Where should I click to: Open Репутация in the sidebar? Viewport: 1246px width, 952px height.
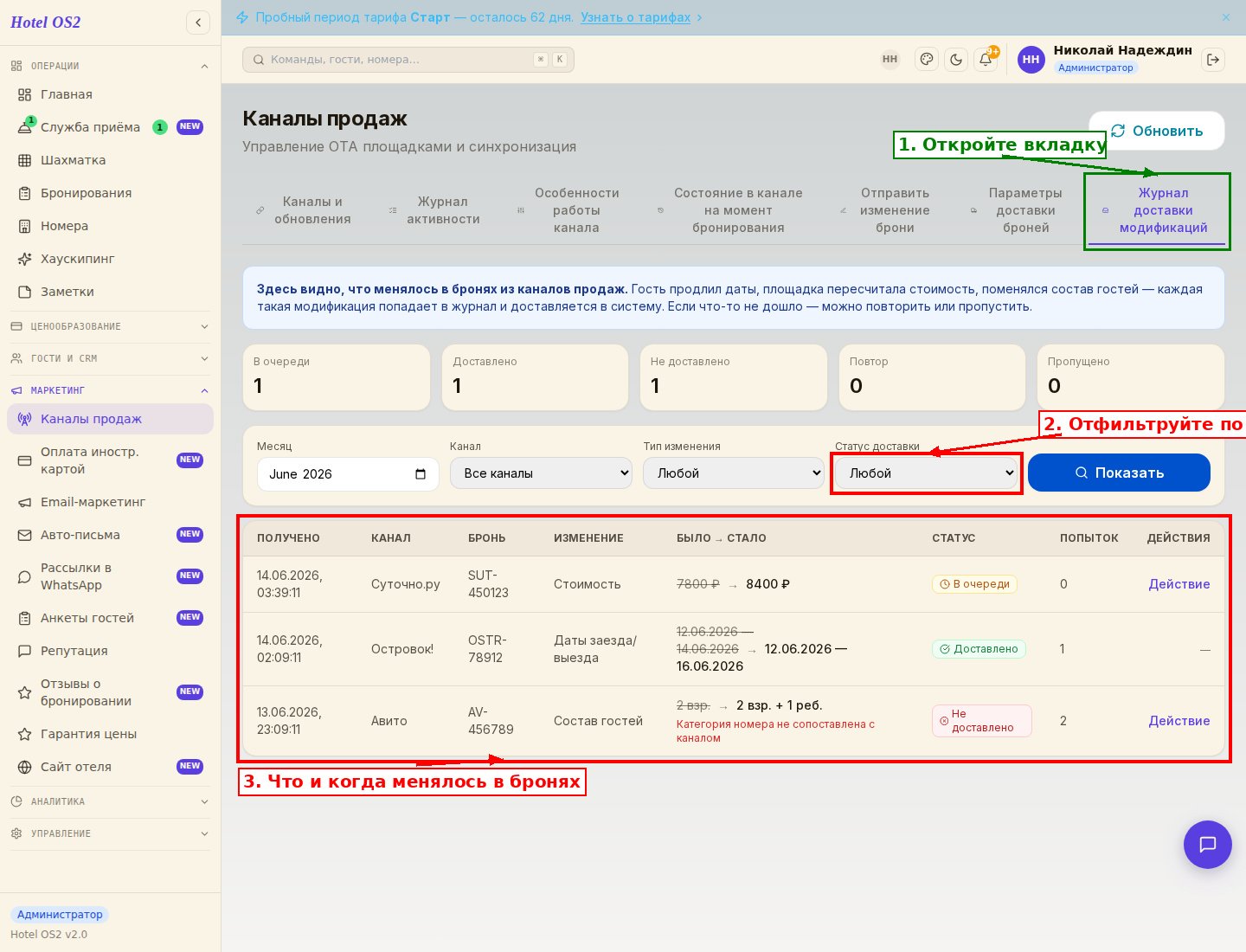pyautogui.click(x=110, y=651)
